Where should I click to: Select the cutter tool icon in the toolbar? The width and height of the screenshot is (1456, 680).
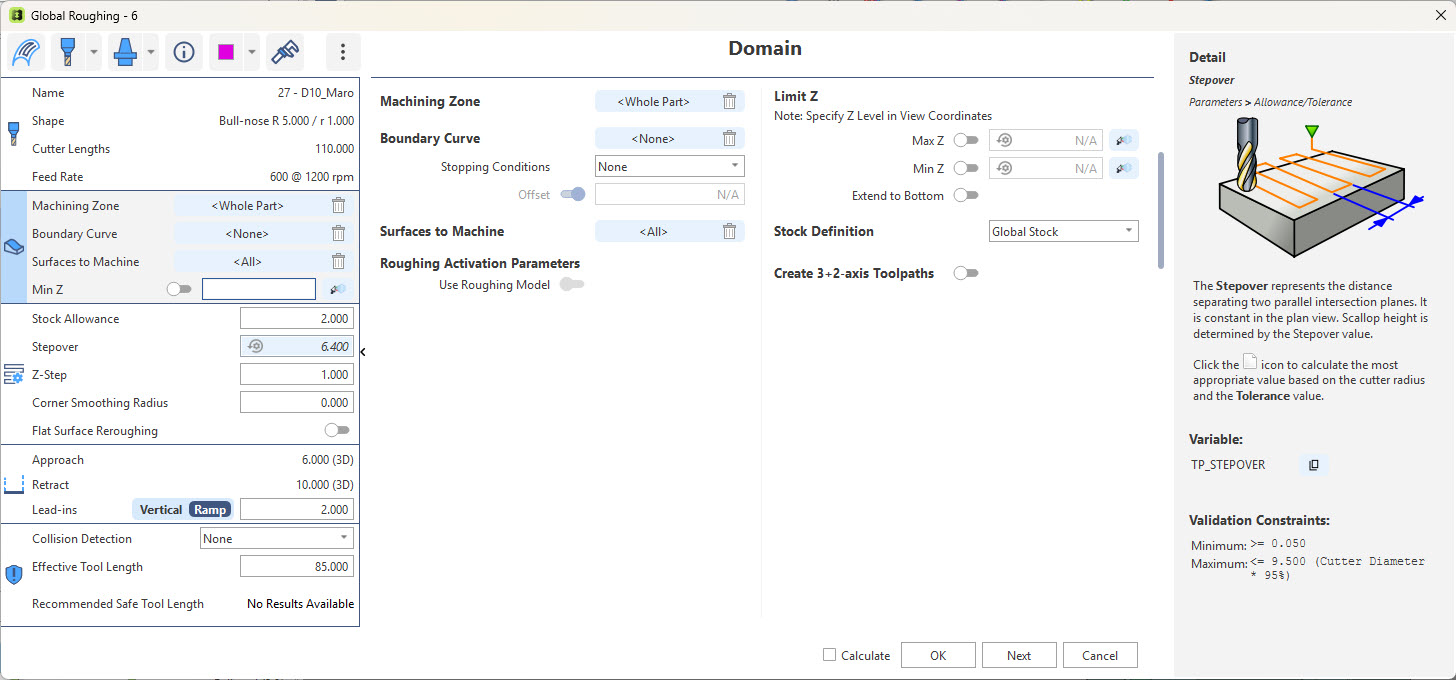pyautogui.click(x=69, y=52)
